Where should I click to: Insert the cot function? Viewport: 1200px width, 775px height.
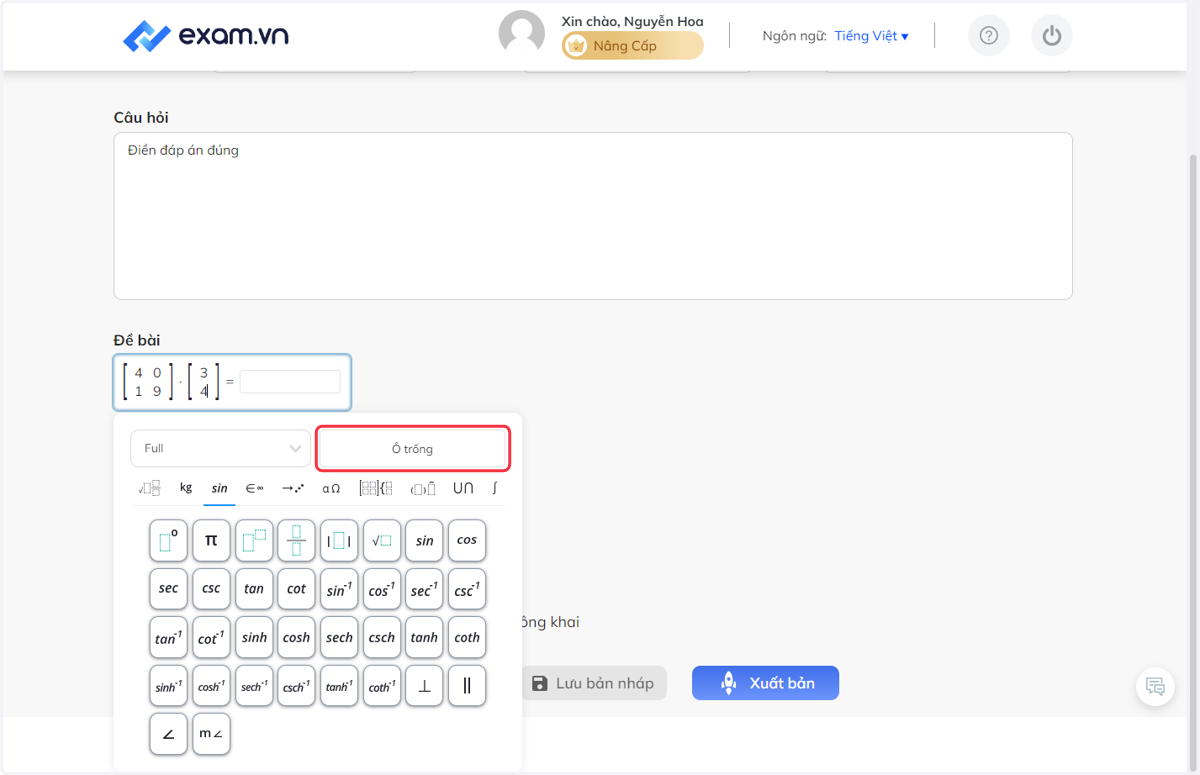(x=296, y=589)
